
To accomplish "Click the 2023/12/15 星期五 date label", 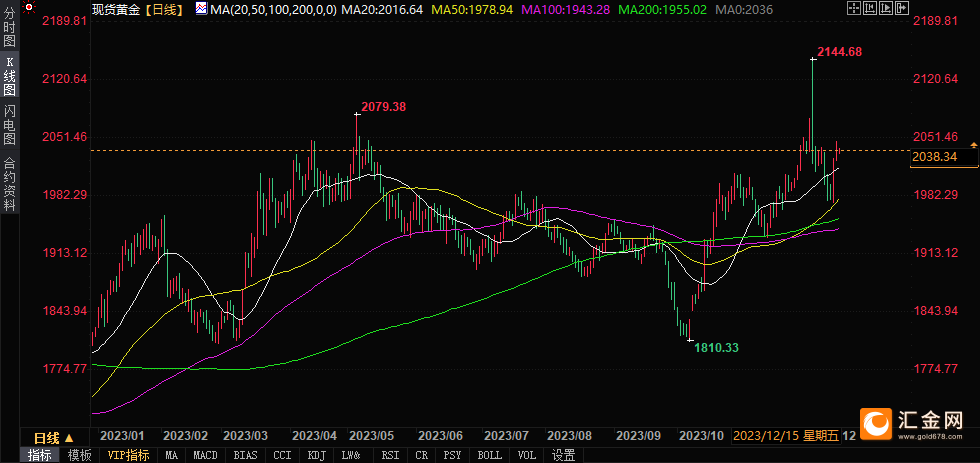I will point(785,436).
